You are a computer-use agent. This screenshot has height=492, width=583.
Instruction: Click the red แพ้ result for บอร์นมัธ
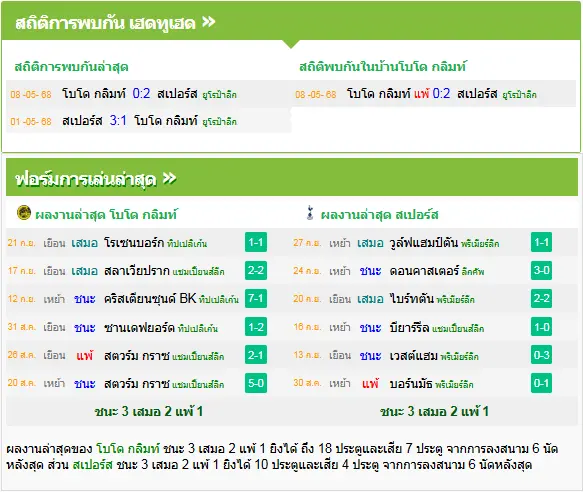(370, 383)
